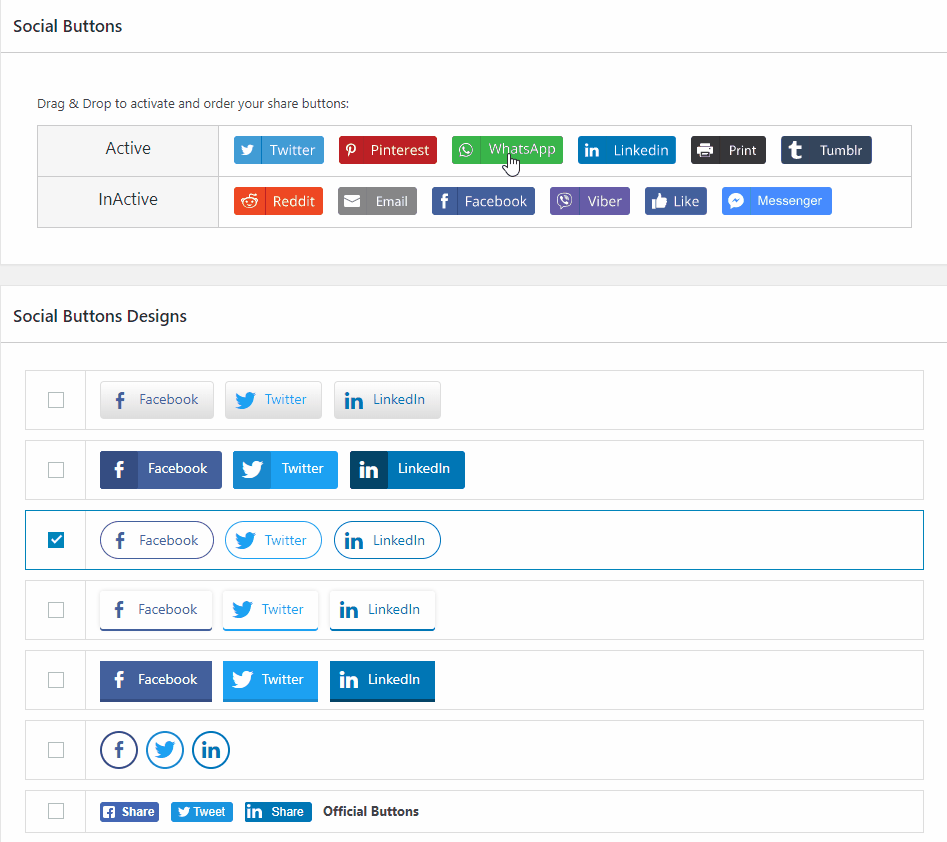Click the pill-outlined LinkedIn preview button
Image resolution: width=947 pixels, height=842 pixels.
click(x=387, y=540)
